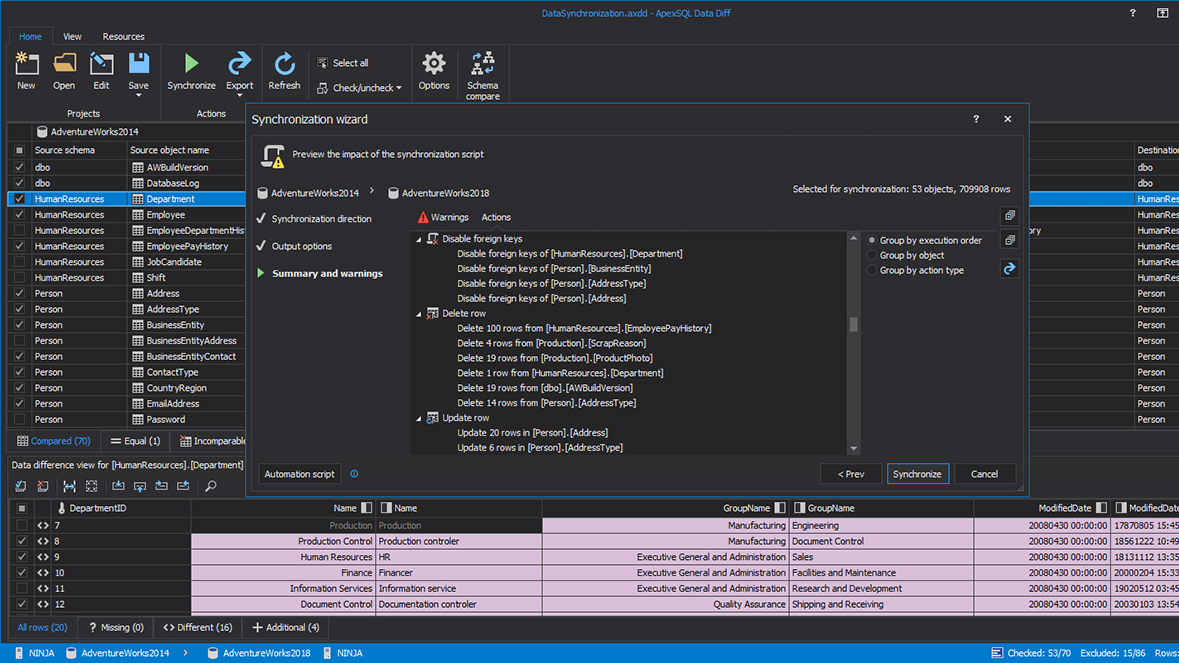Image resolution: width=1179 pixels, height=663 pixels.
Task: Click the help question mark in the wizard
Action: point(976,119)
